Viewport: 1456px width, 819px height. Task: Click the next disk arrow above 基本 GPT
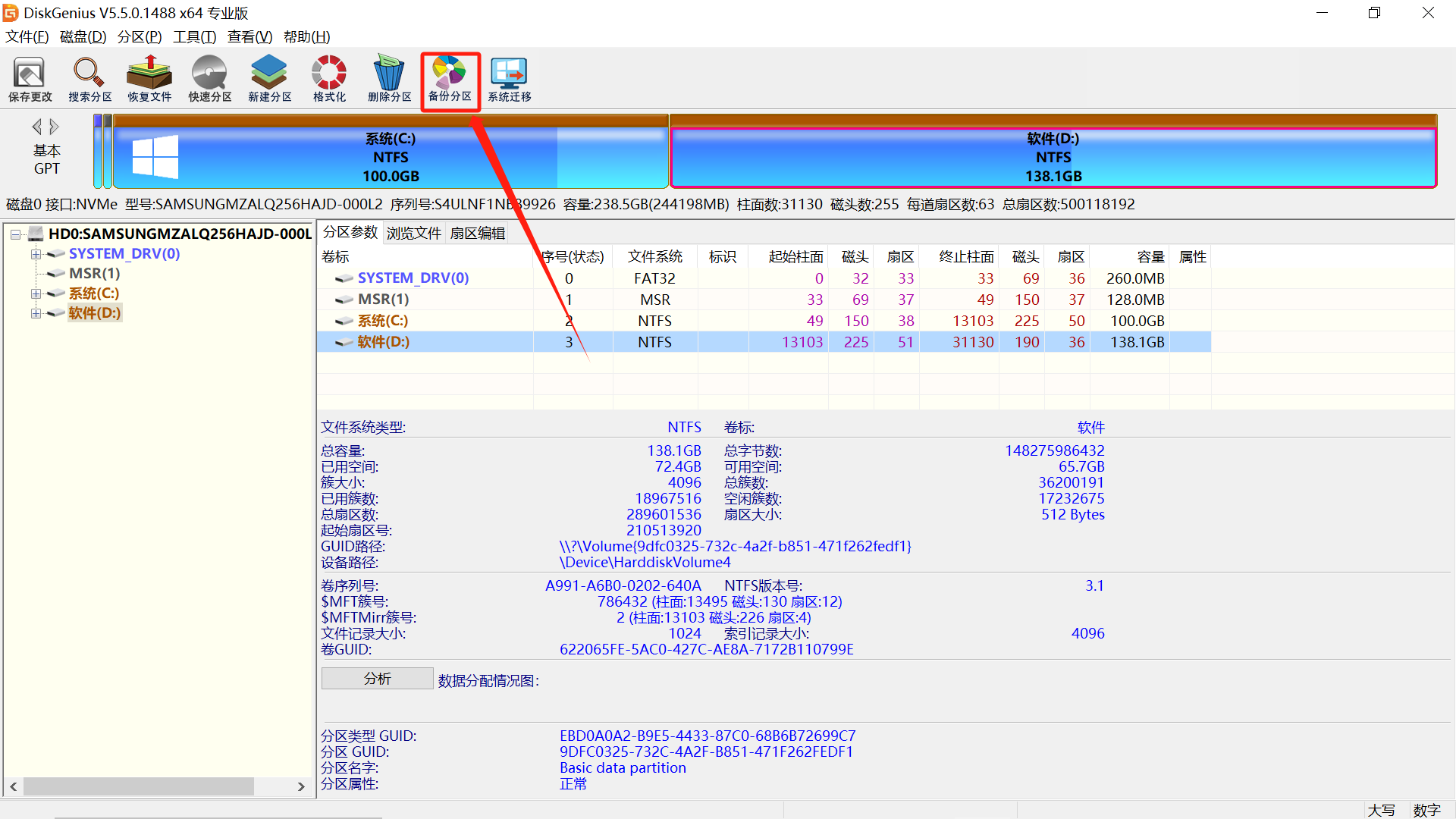point(55,127)
